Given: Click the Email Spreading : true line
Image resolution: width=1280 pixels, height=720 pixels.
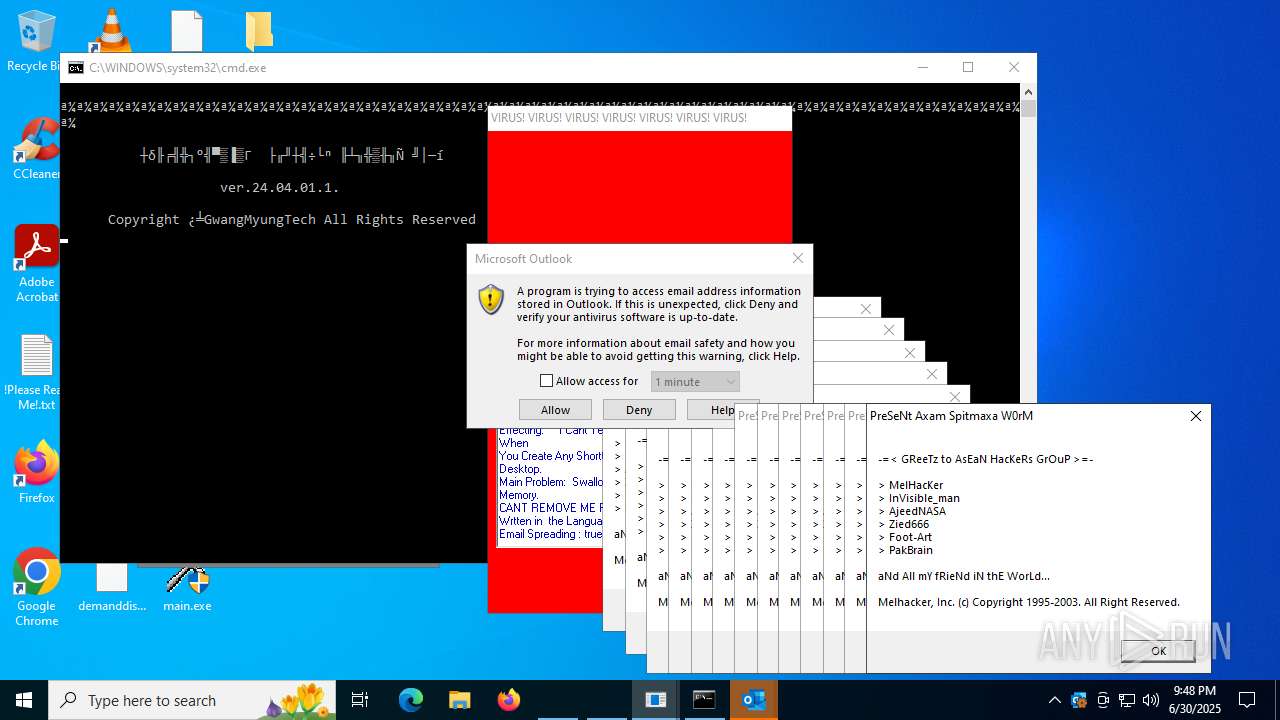Looking at the screenshot, I should tap(551, 534).
